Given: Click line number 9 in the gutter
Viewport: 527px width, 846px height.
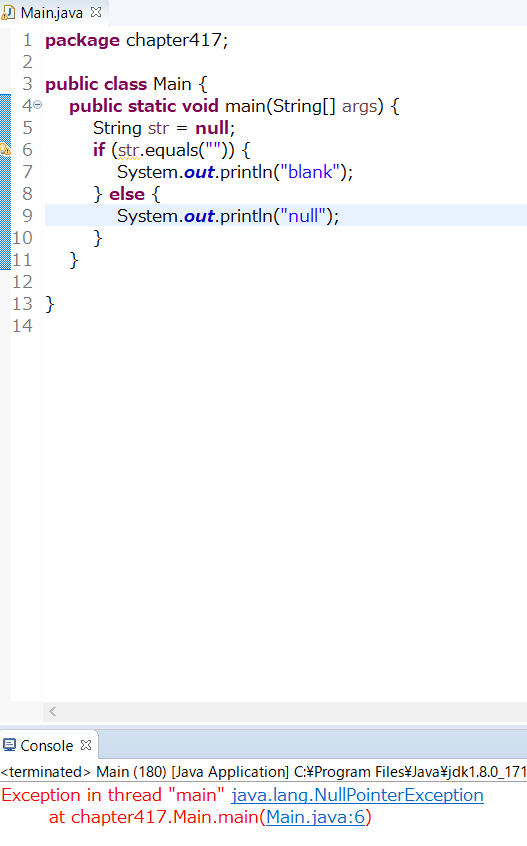Looking at the screenshot, I should (28, 216).
